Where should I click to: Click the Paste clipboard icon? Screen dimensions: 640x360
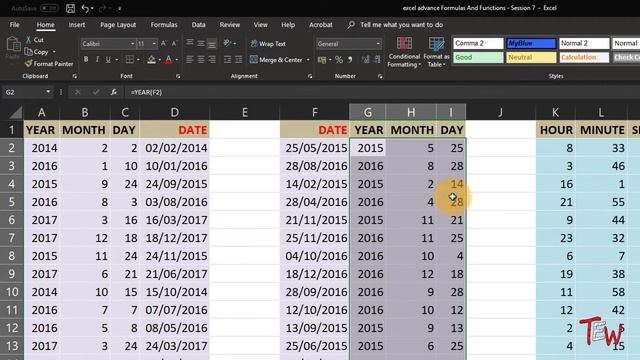[x=13, y=44]
